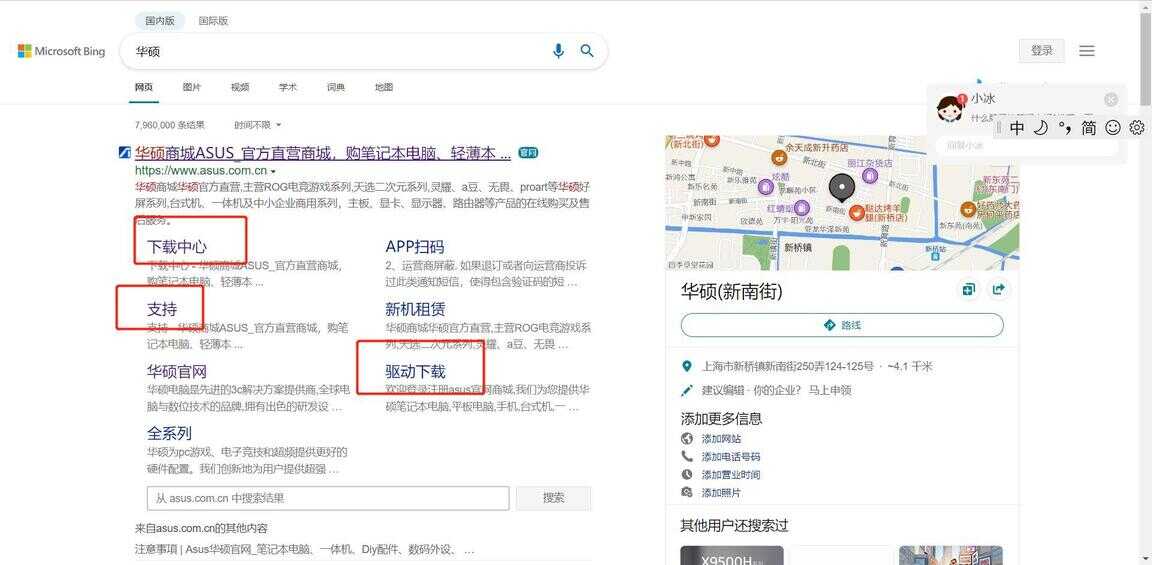This screenshot has height=565, width=1152.
Task: Toggle the 中 Chinese/English input mode
Action: (x=1017, y=128)
